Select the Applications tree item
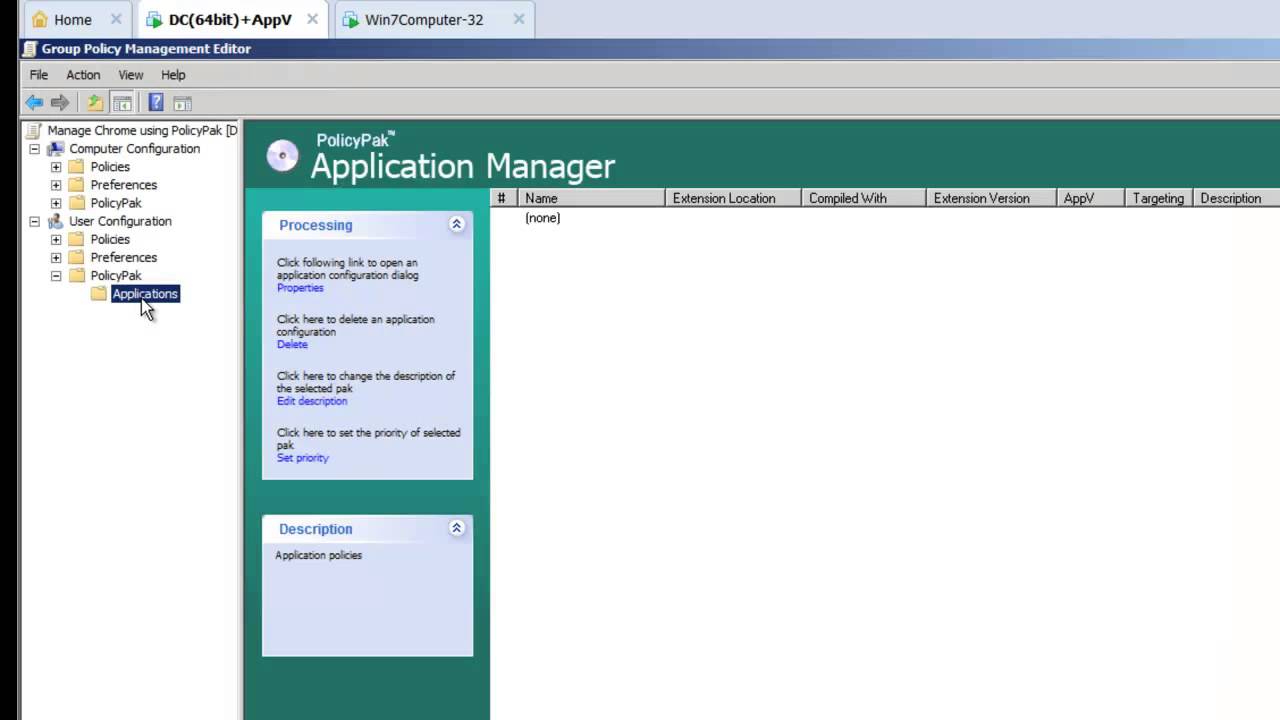The height and width of the screenshot is (720, 1280). click(x=145, y=294)
